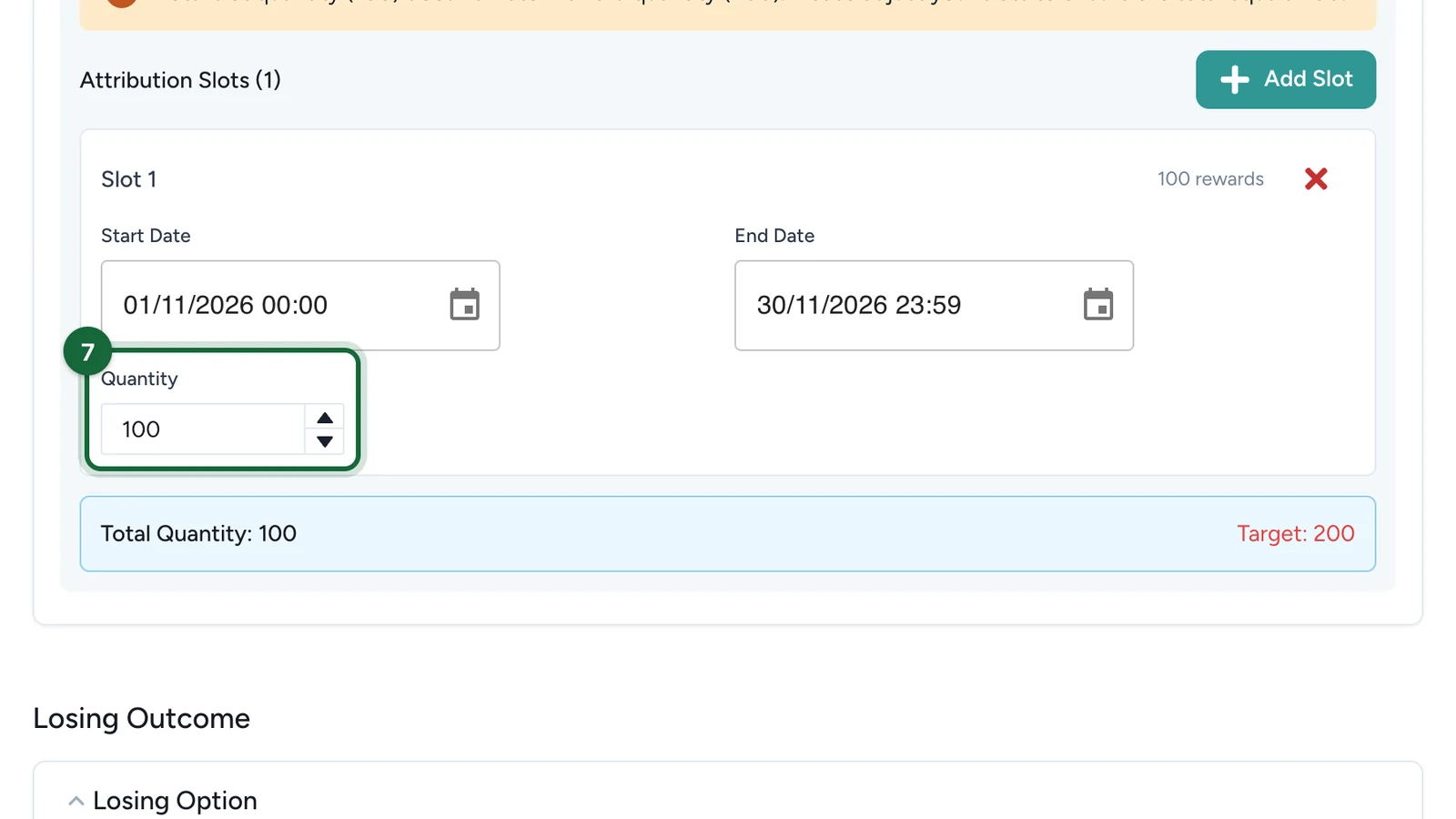
Task: Increase Quantity with the up arrow
Action: pos(325,418)
